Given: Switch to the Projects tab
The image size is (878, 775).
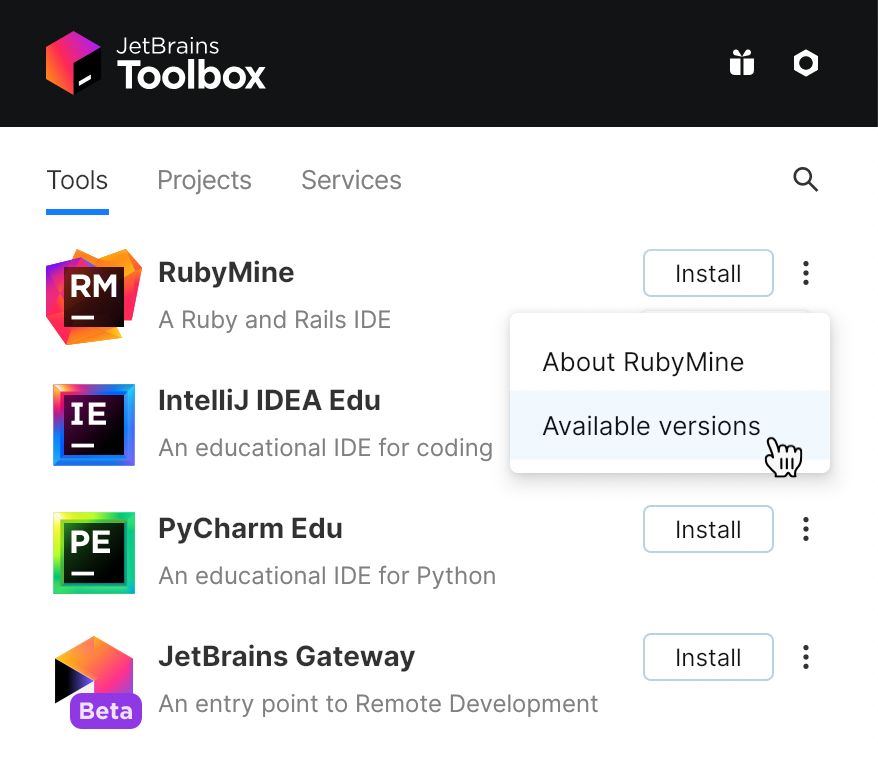Looking at the screenshot, I should coord(204,180).
